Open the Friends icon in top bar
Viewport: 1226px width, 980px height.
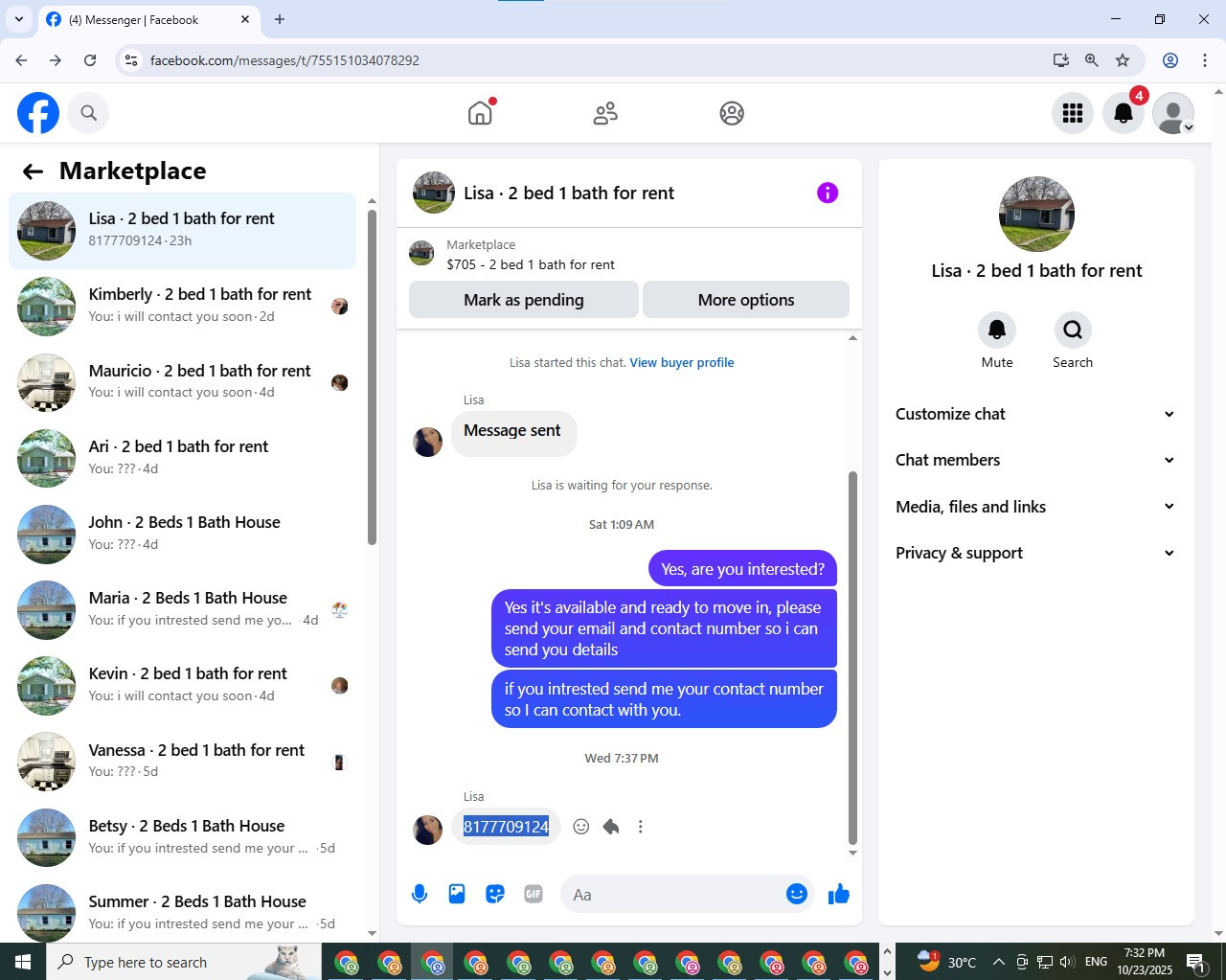(x=605, y=113)
